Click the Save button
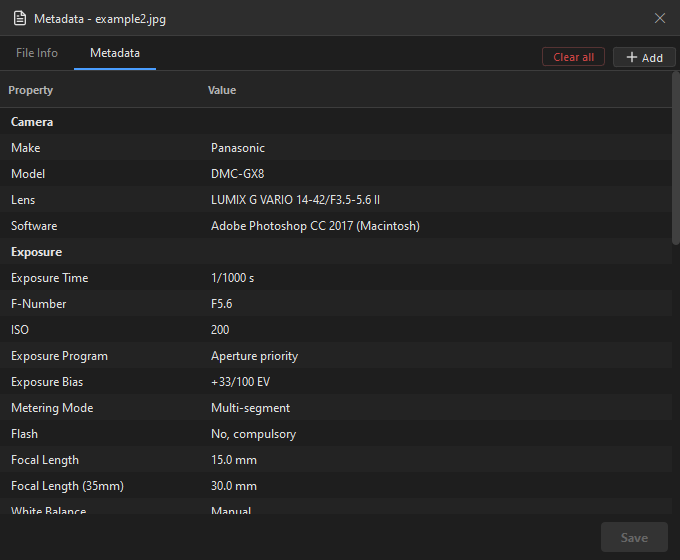Image resolution: width=680 pixels, height=560 pixels. pos(634,537)
